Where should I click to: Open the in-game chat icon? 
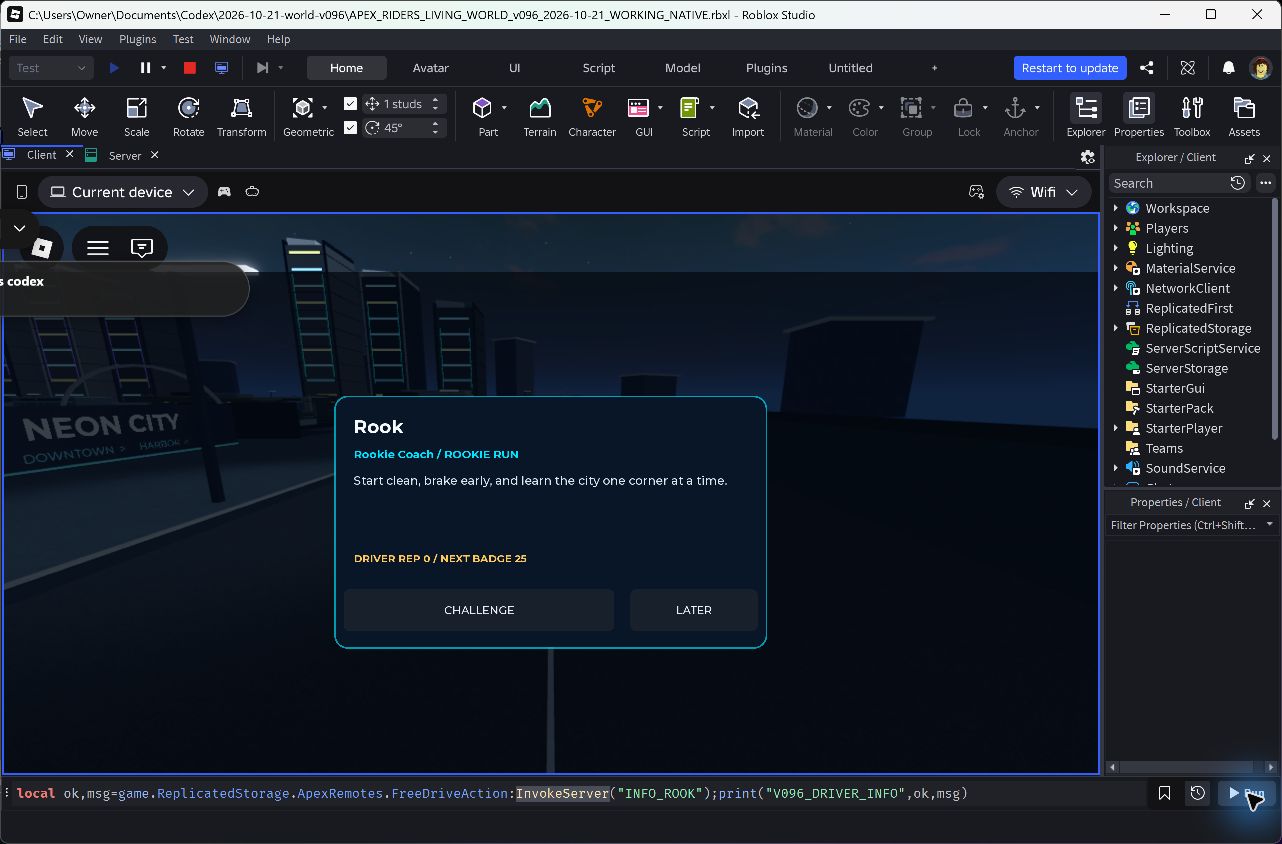tap(142, 247)
